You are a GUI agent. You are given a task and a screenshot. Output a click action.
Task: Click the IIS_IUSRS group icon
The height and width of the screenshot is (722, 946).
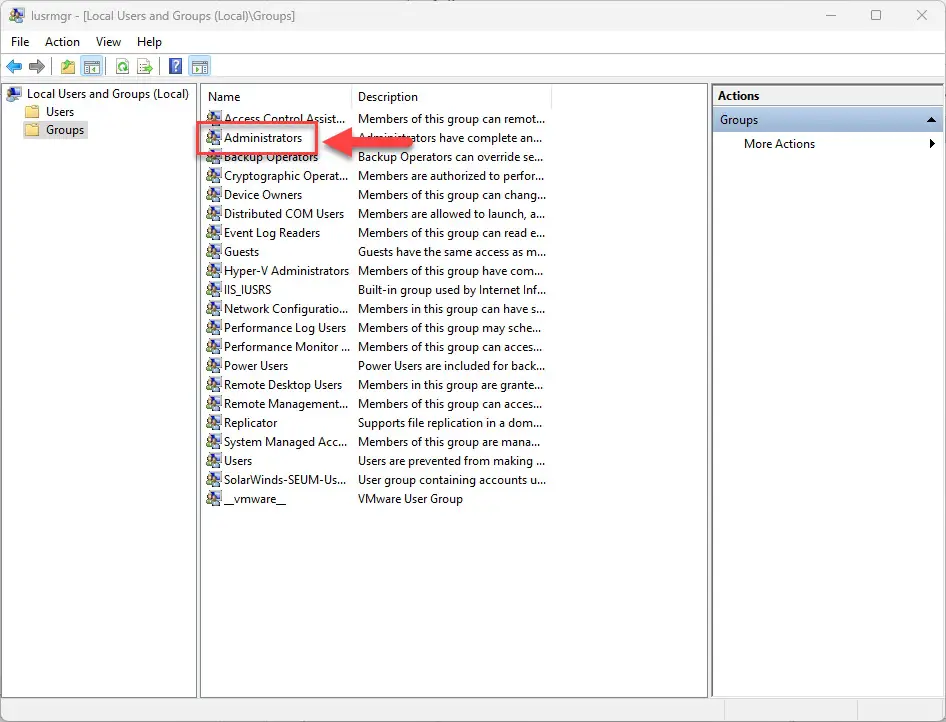[213, 290]
